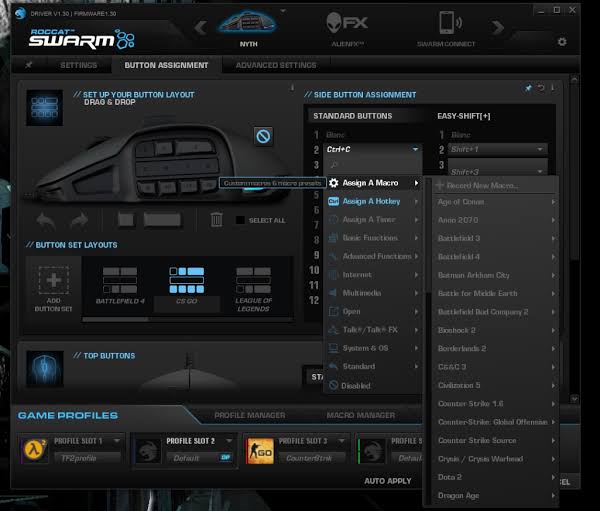Open the Profile Slot 1 dropdown arrow

point(117,441)
